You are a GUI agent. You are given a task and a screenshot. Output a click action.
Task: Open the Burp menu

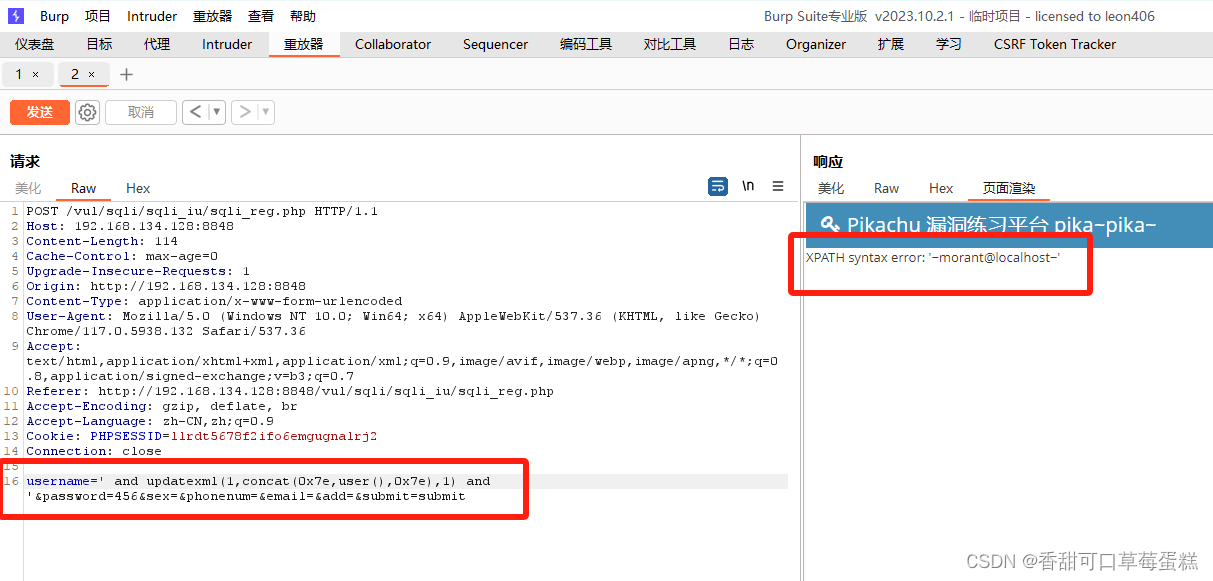coord(55,16)
